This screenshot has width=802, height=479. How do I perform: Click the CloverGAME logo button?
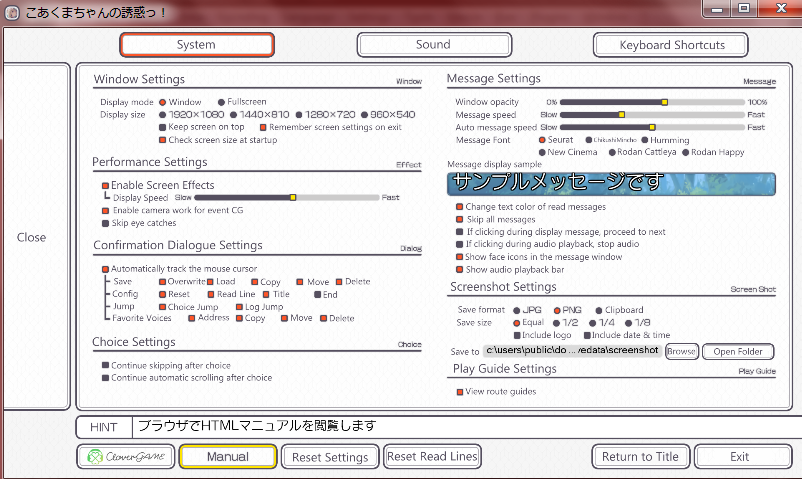[125, 456]
